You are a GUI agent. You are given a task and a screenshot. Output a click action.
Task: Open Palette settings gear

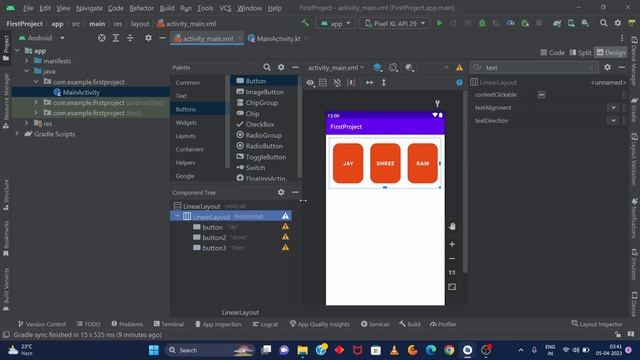281,67
